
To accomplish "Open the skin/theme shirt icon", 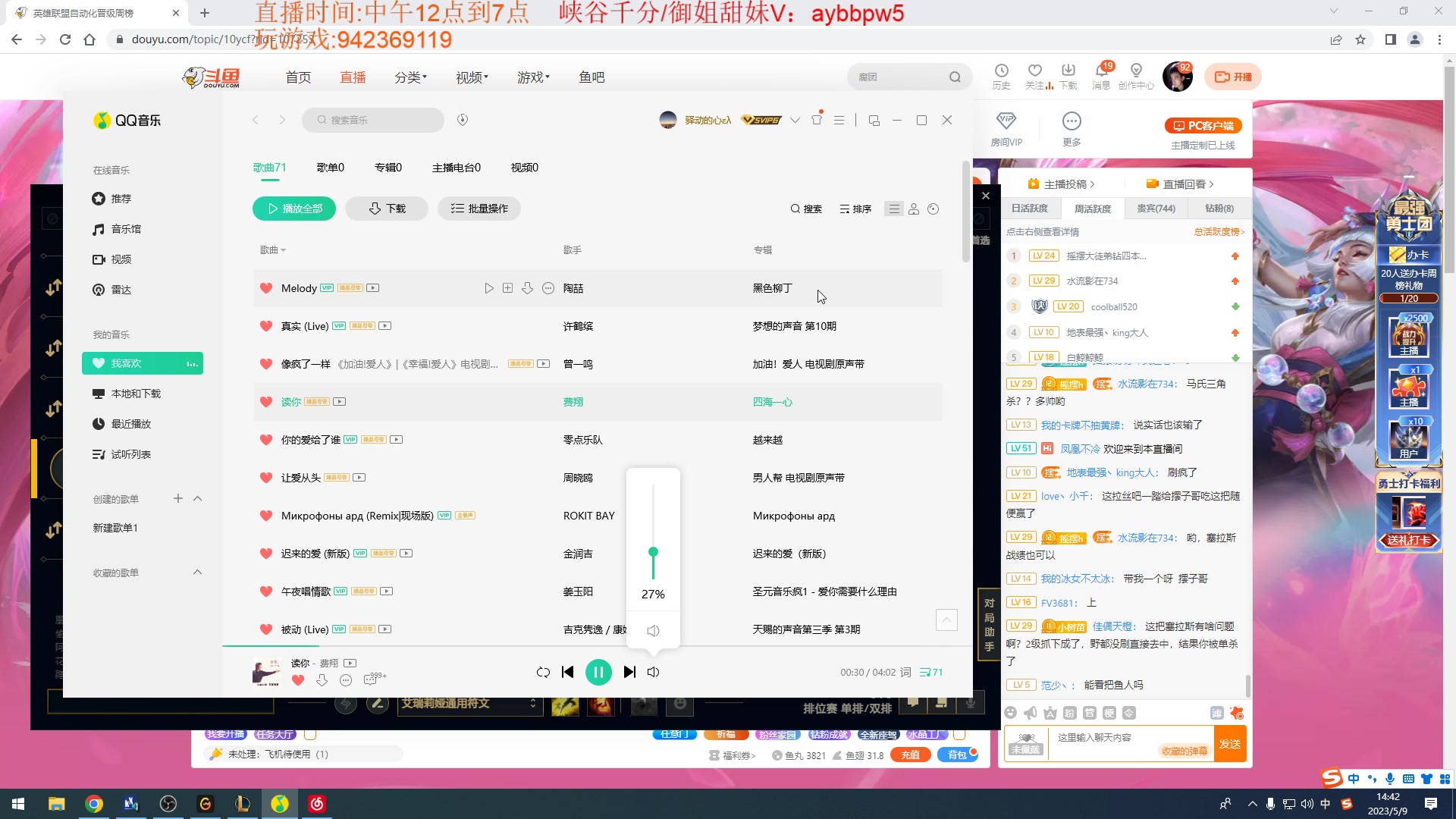I will pos(817,120).
